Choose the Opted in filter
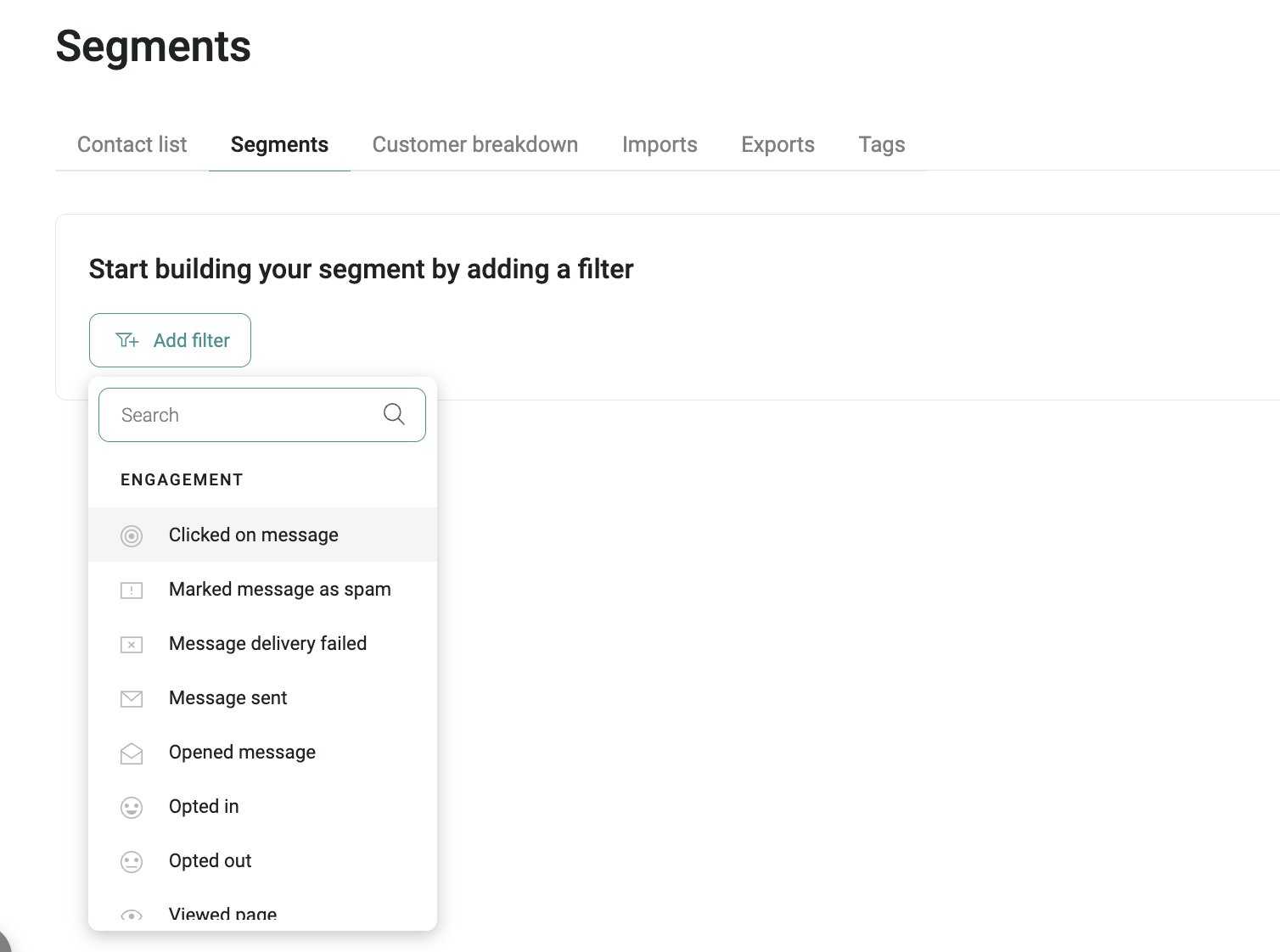Viewport: 1280px width, 952px height. pos(262,806)
